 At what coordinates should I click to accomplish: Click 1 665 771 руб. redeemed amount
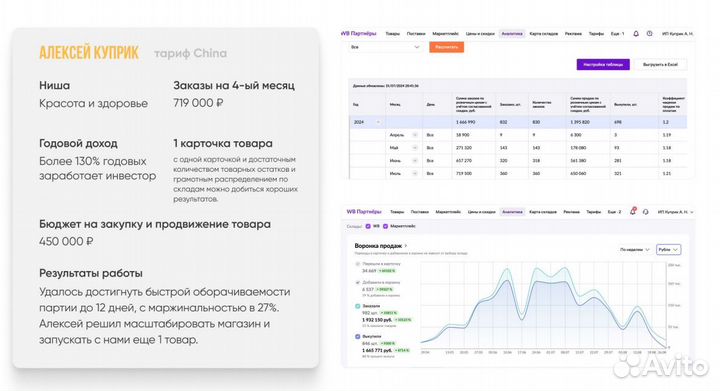pyautogui.click(x=377, y=350)
